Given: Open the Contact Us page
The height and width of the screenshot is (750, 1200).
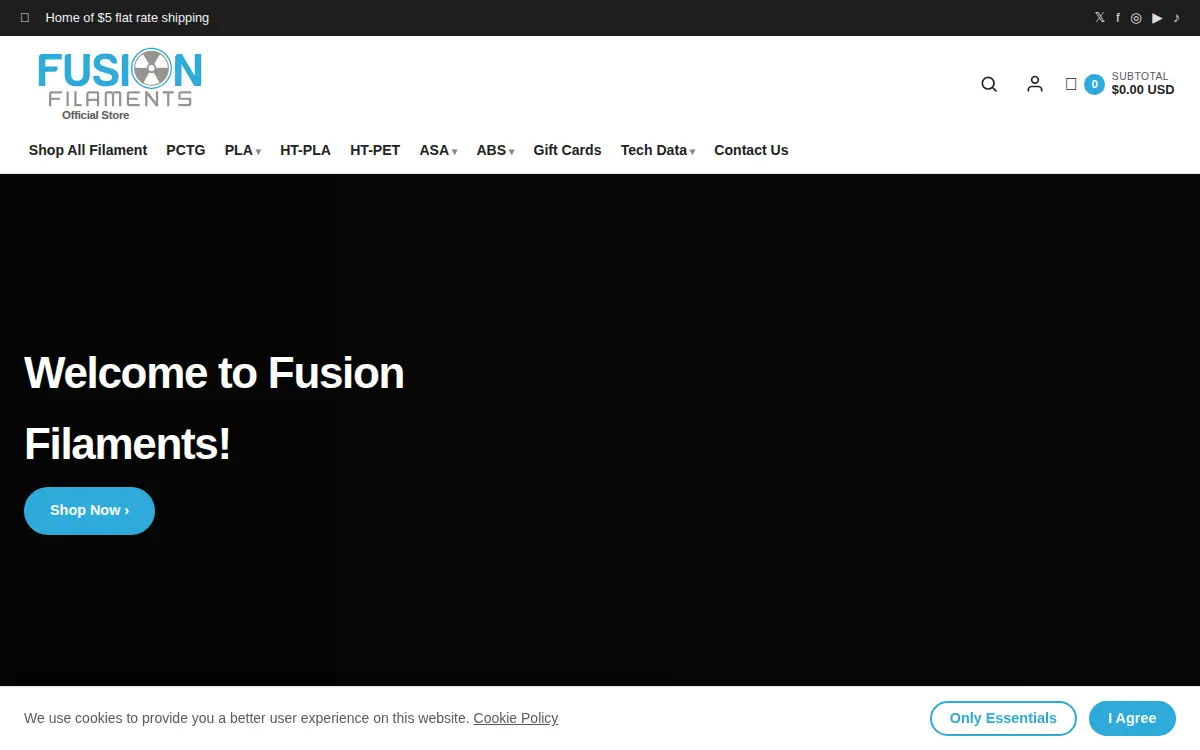Looking at the screenshot, I should pos(751,150).
